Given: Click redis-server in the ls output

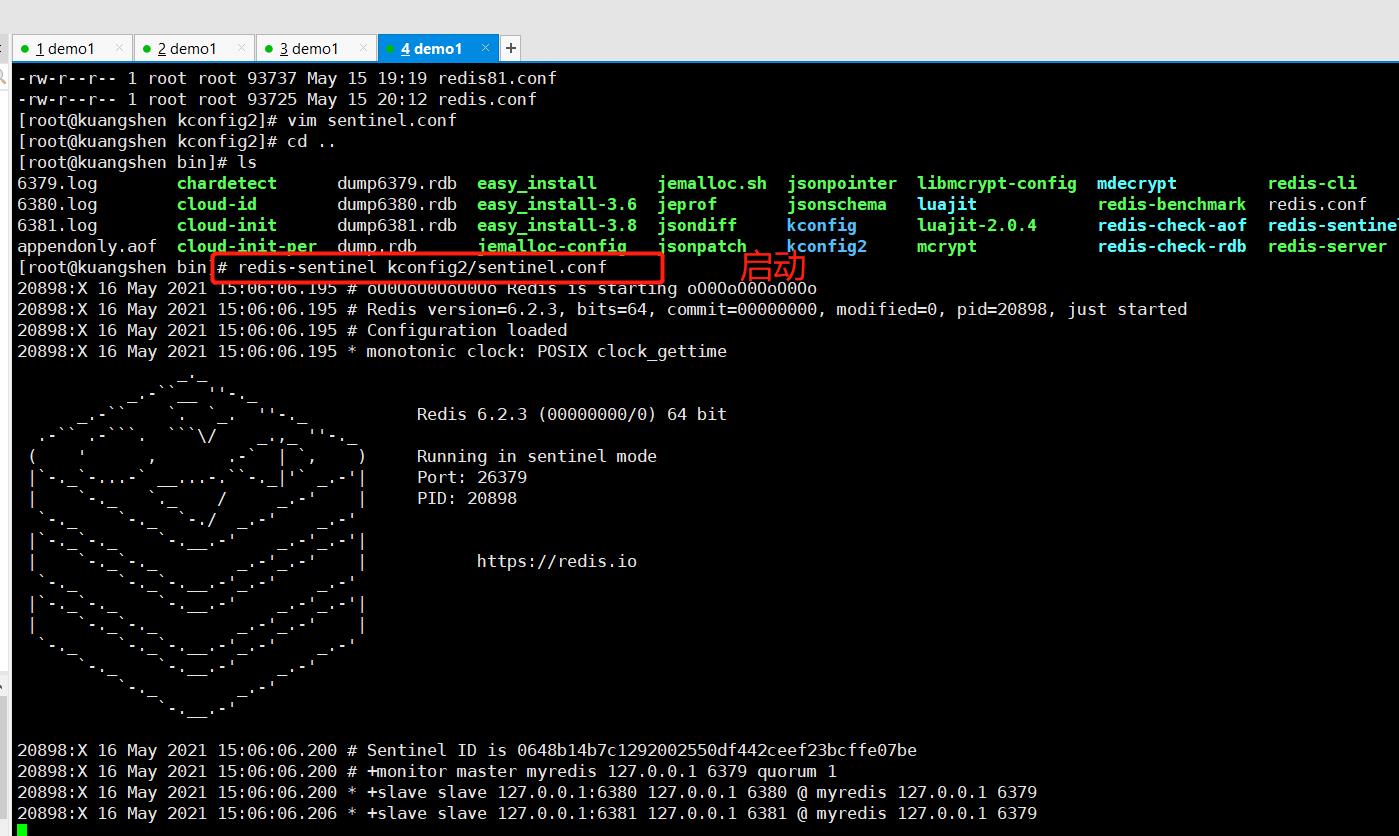Looking at the screenshot, I should [x=1327, y=246].
